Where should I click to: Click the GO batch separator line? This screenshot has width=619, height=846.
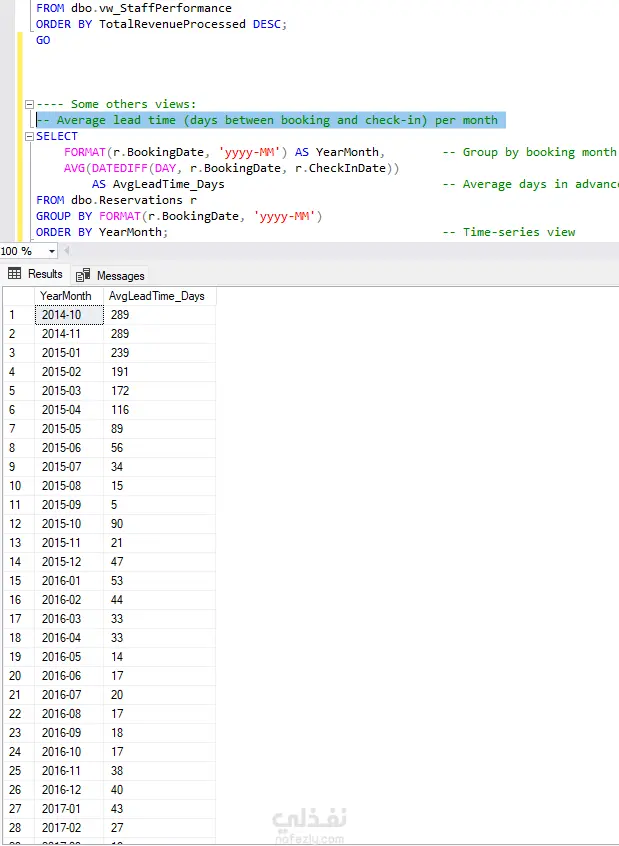43,40
